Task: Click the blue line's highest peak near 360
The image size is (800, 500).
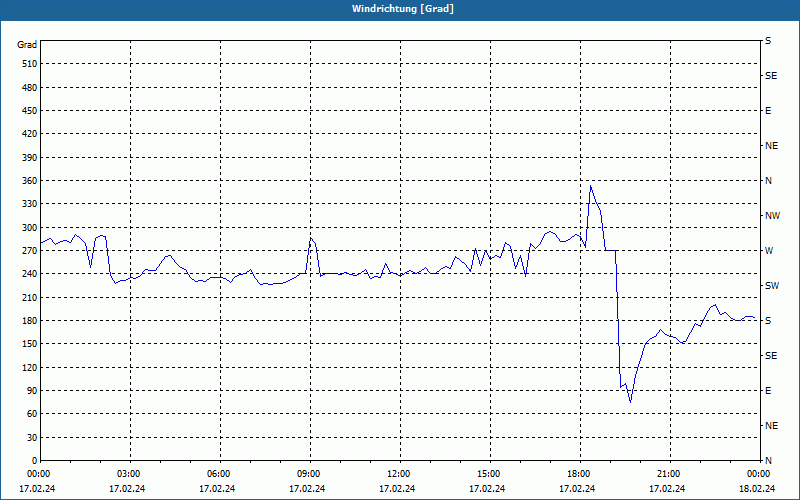Action: click(590, 186)
